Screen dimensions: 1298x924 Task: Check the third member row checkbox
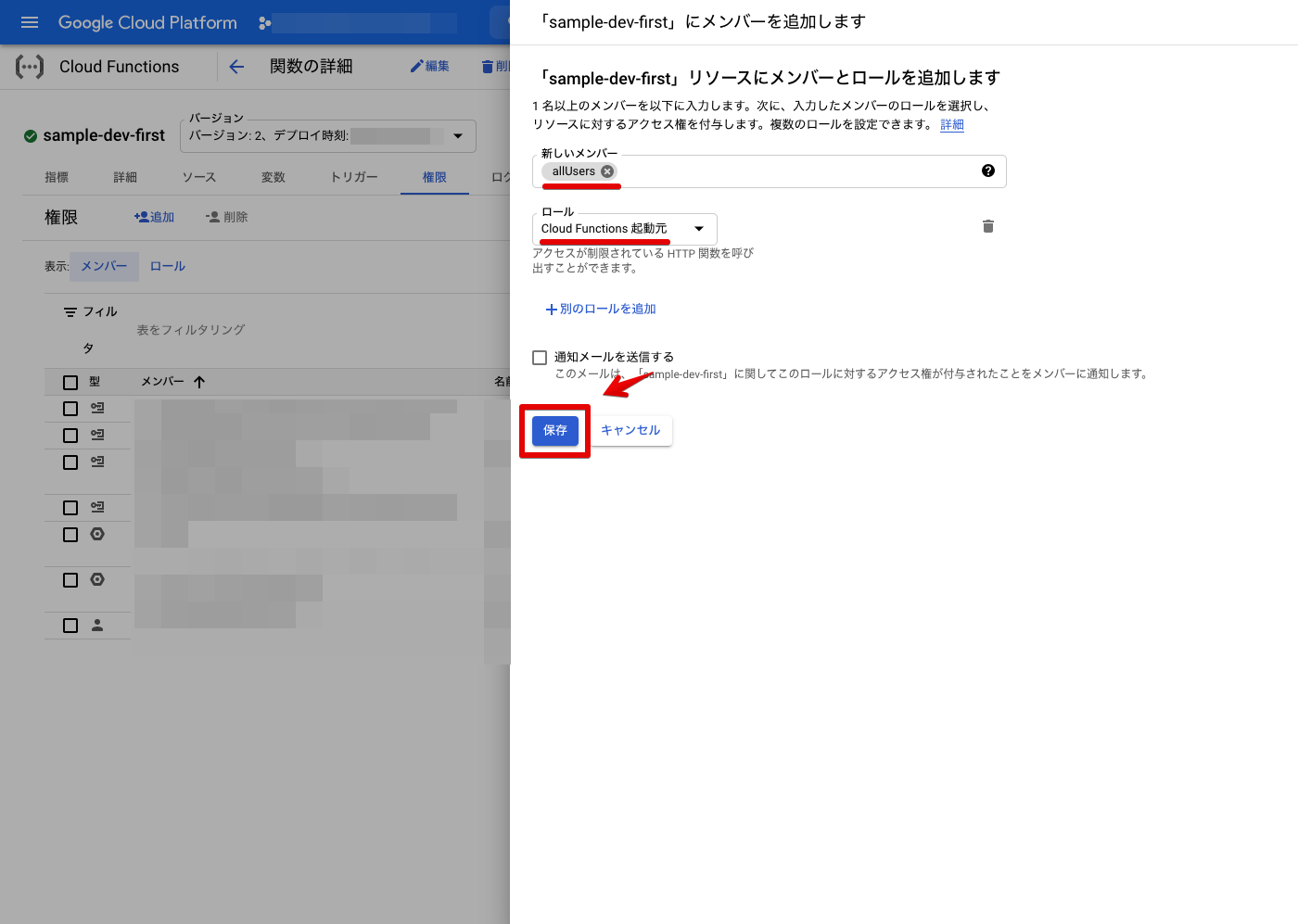pyautogui.click(x=70, y=462)
